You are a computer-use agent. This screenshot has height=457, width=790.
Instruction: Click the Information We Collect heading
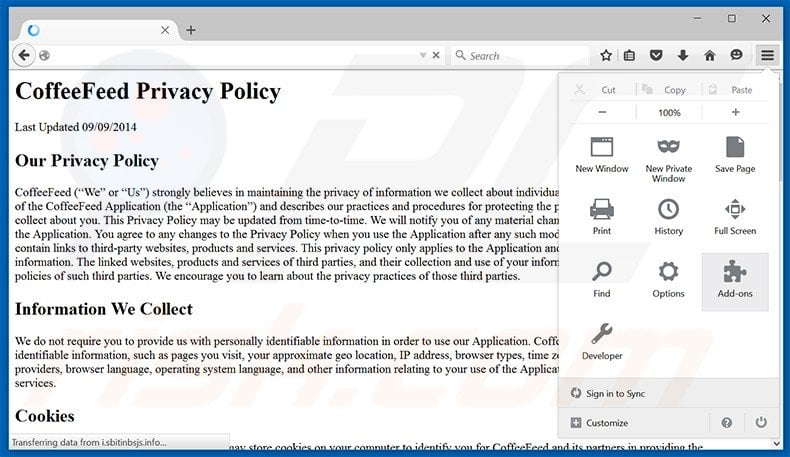pyautogui.click(x=104, y=309)
